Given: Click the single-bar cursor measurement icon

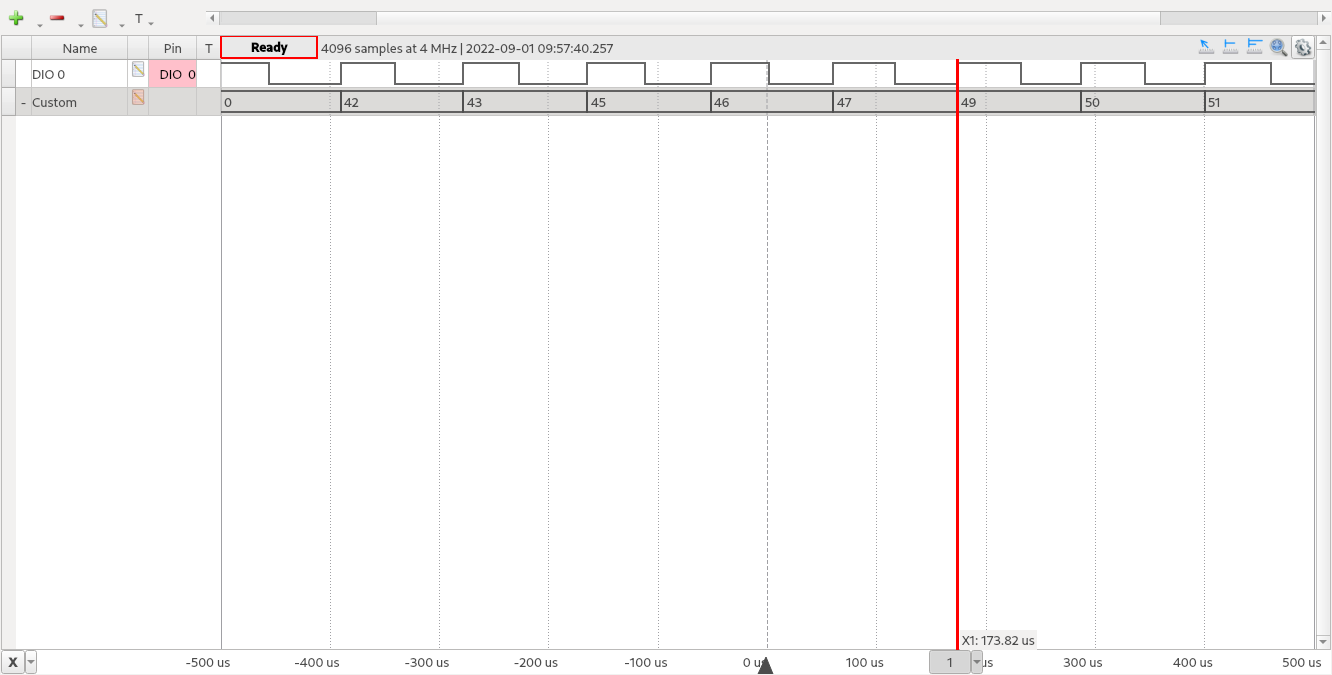Looking at the screenshot, I should point(1230,47).
